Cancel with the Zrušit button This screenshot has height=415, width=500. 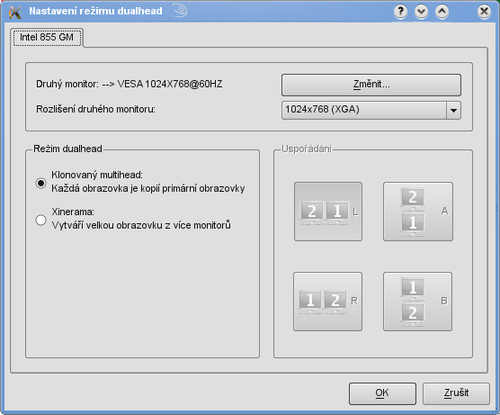(456, 393)
